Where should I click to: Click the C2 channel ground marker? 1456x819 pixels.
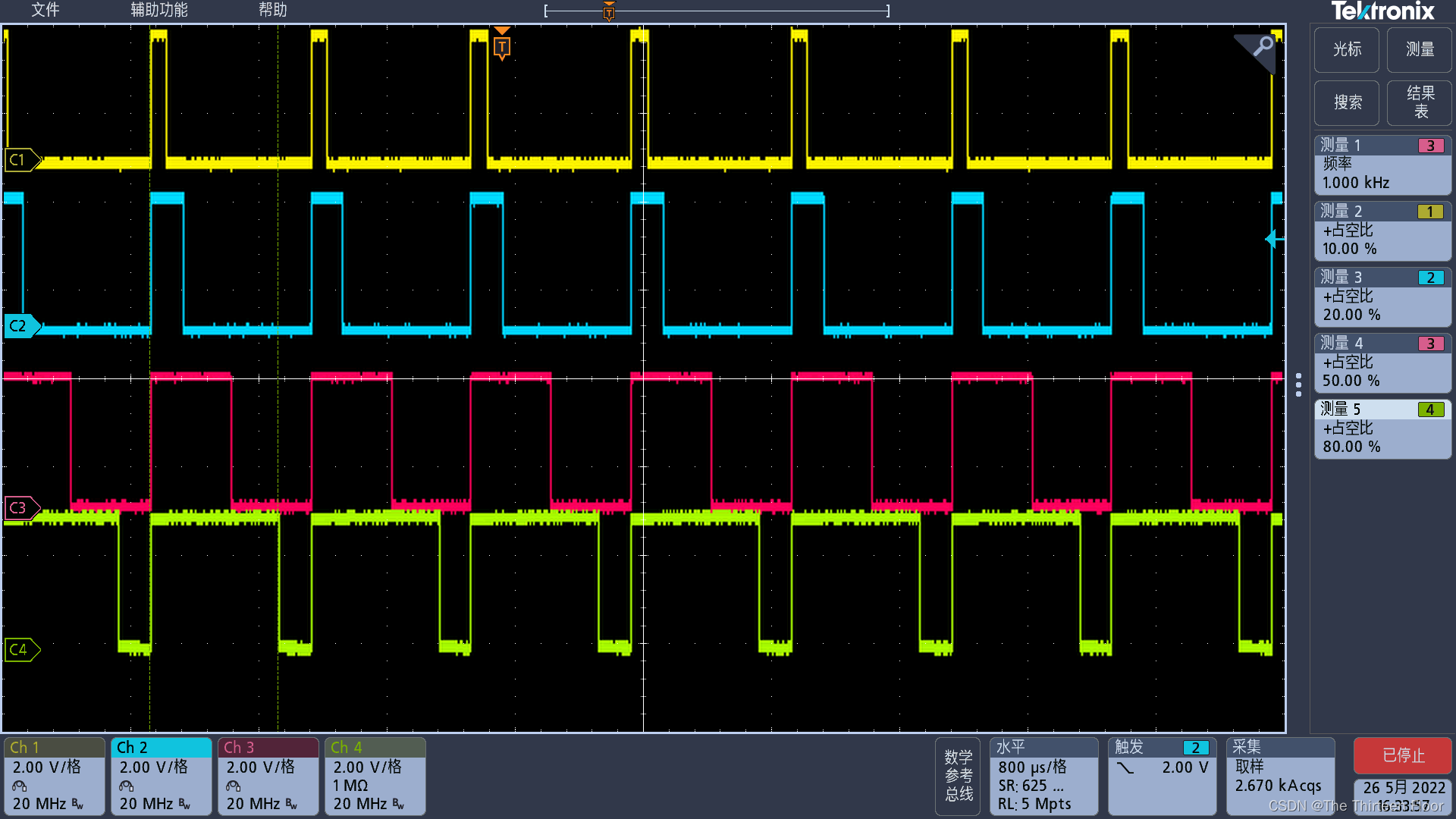coord(20,326)
